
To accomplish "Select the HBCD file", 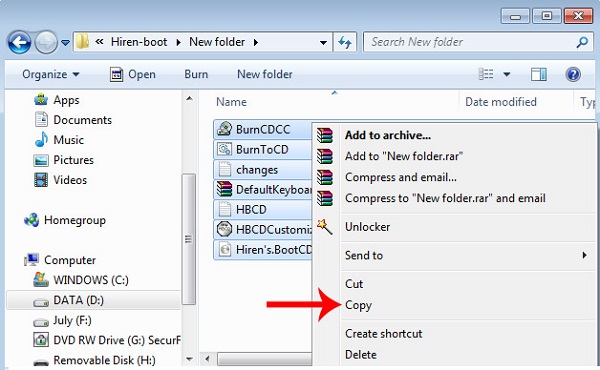I will tap(262, 209).
